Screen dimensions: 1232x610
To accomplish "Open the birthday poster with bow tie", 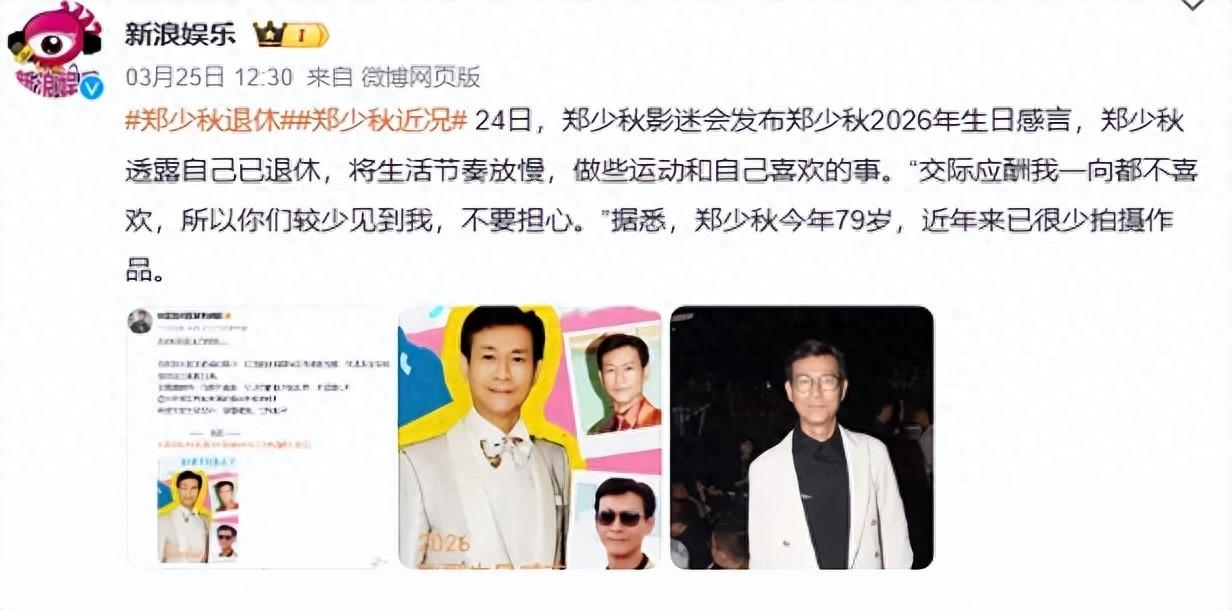I will (x=530, y=437).
